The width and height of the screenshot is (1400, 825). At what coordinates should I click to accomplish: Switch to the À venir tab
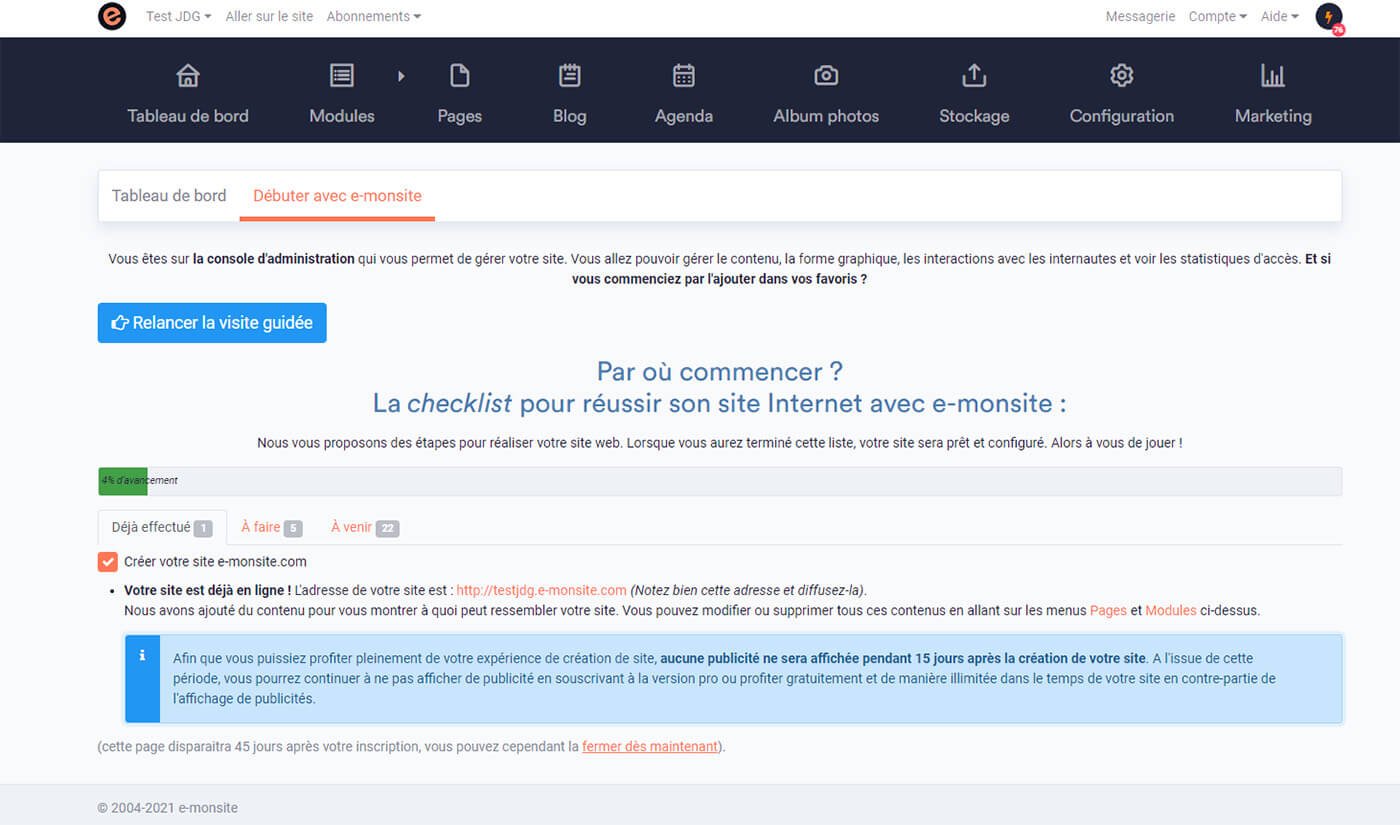[x=365, y=527]
